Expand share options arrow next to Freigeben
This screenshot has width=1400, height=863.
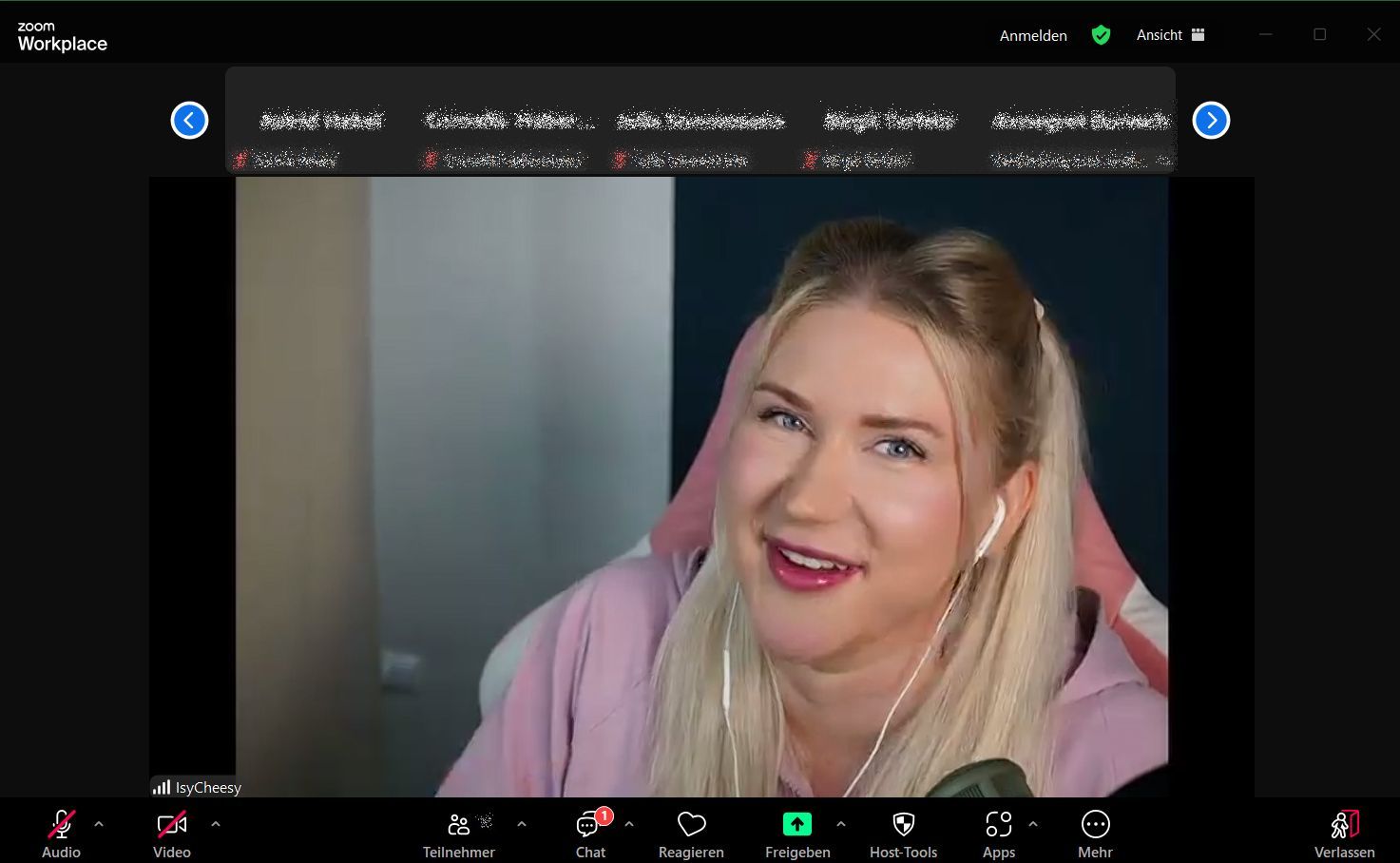click(x=841, y=824)
